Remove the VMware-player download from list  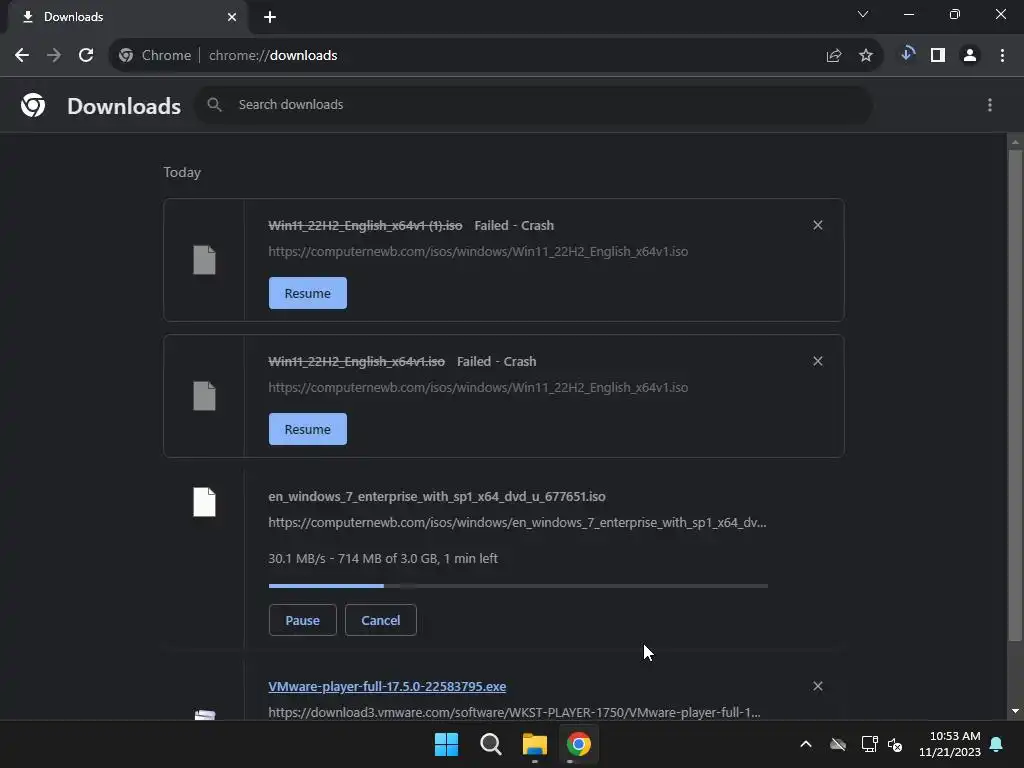pyautogui.click(x=818, y=686)
